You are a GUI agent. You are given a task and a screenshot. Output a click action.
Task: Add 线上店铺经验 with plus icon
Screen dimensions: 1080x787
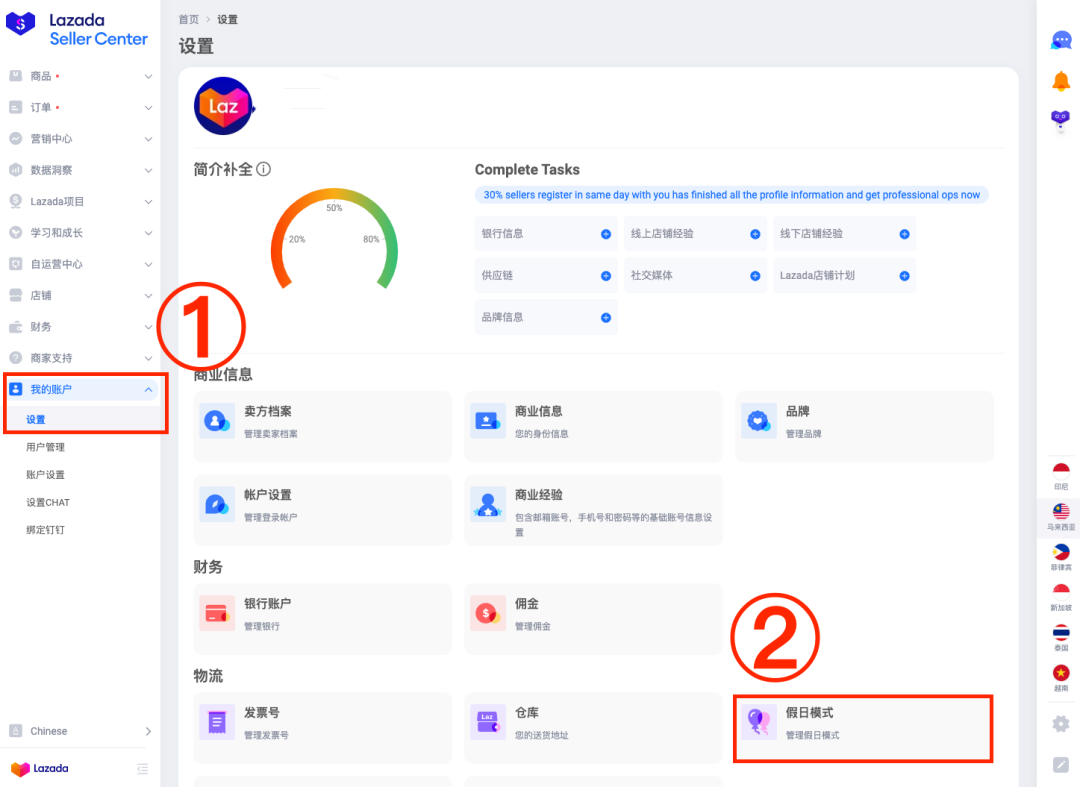755,234
